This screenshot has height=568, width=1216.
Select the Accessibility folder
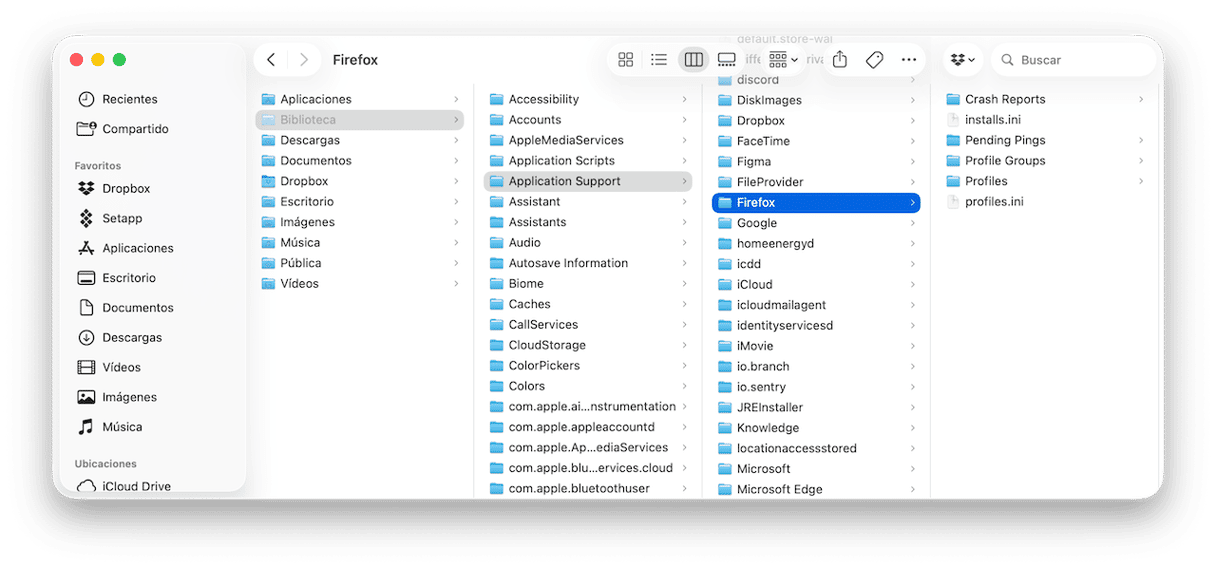coord(588,99)
